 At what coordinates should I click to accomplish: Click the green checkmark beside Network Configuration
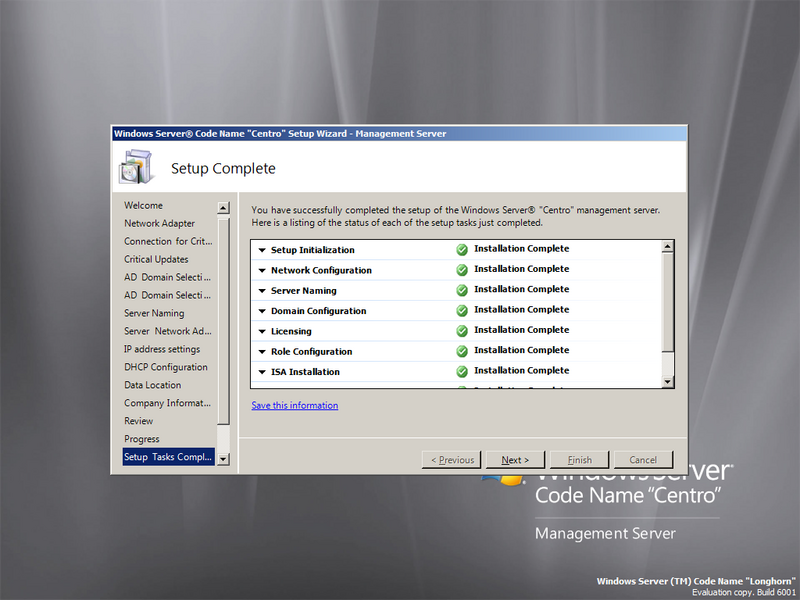pyautogui.click(x=461, y=269)
